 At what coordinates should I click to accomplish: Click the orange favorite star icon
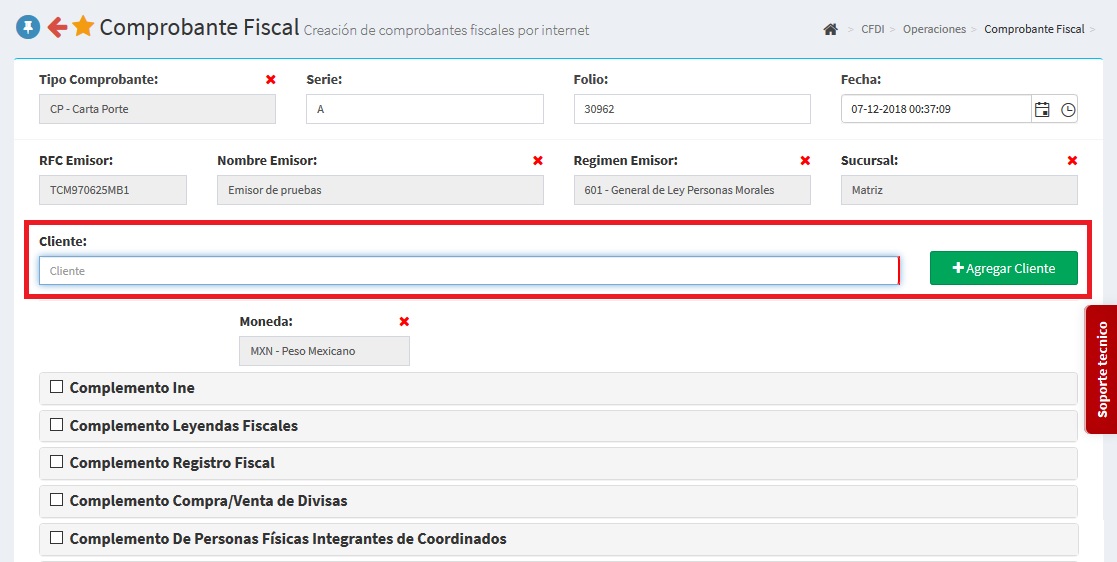click(x=83, y=27)
